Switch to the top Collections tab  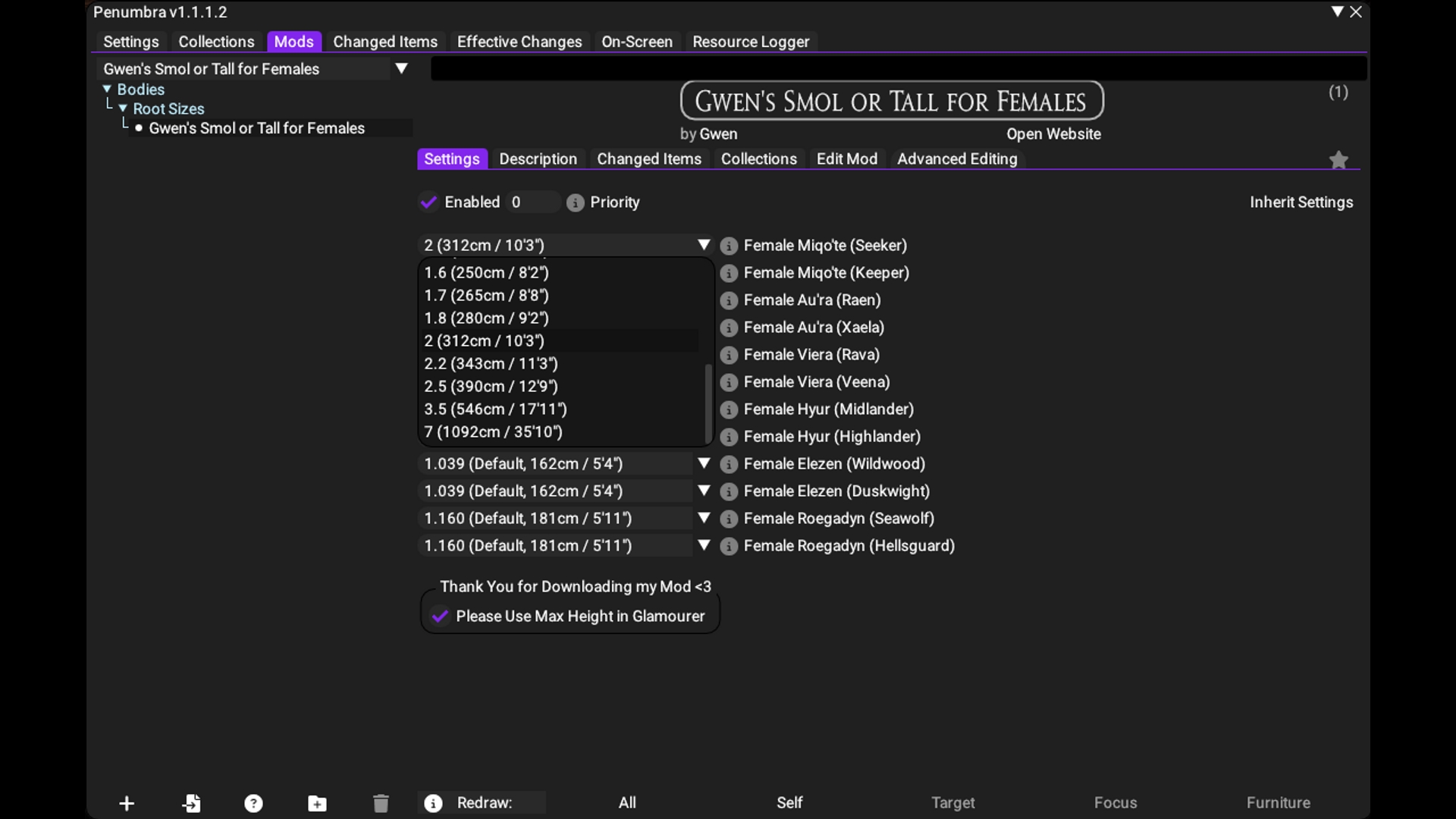pos(216,42)
